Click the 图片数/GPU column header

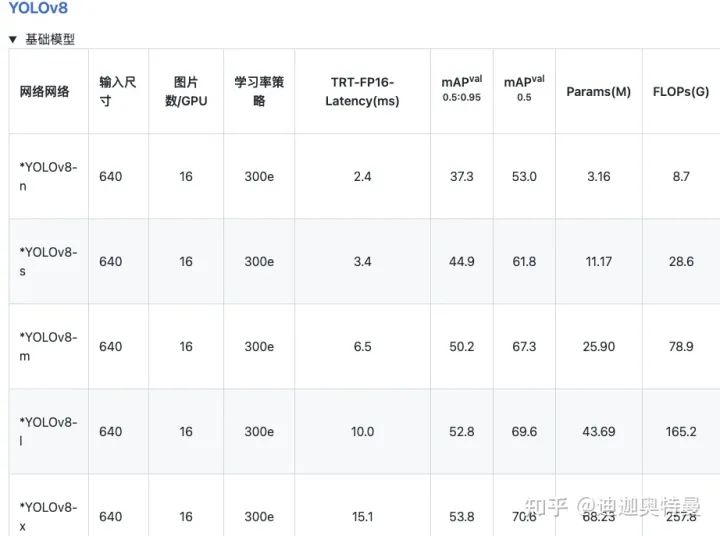point(186,91)
